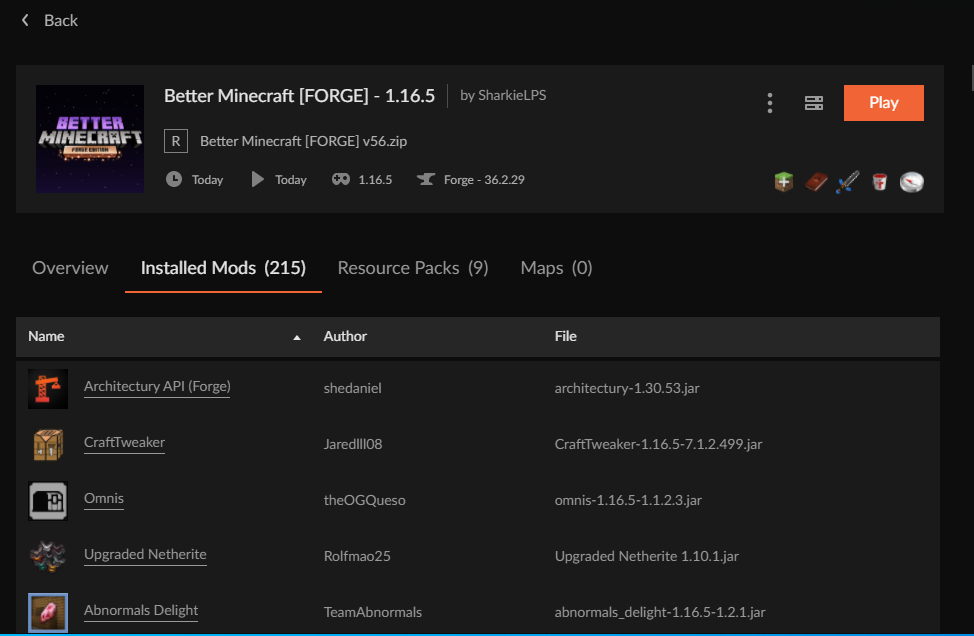974x636 pixels.
Task: Click the red book icon
Action: point(816,181)
